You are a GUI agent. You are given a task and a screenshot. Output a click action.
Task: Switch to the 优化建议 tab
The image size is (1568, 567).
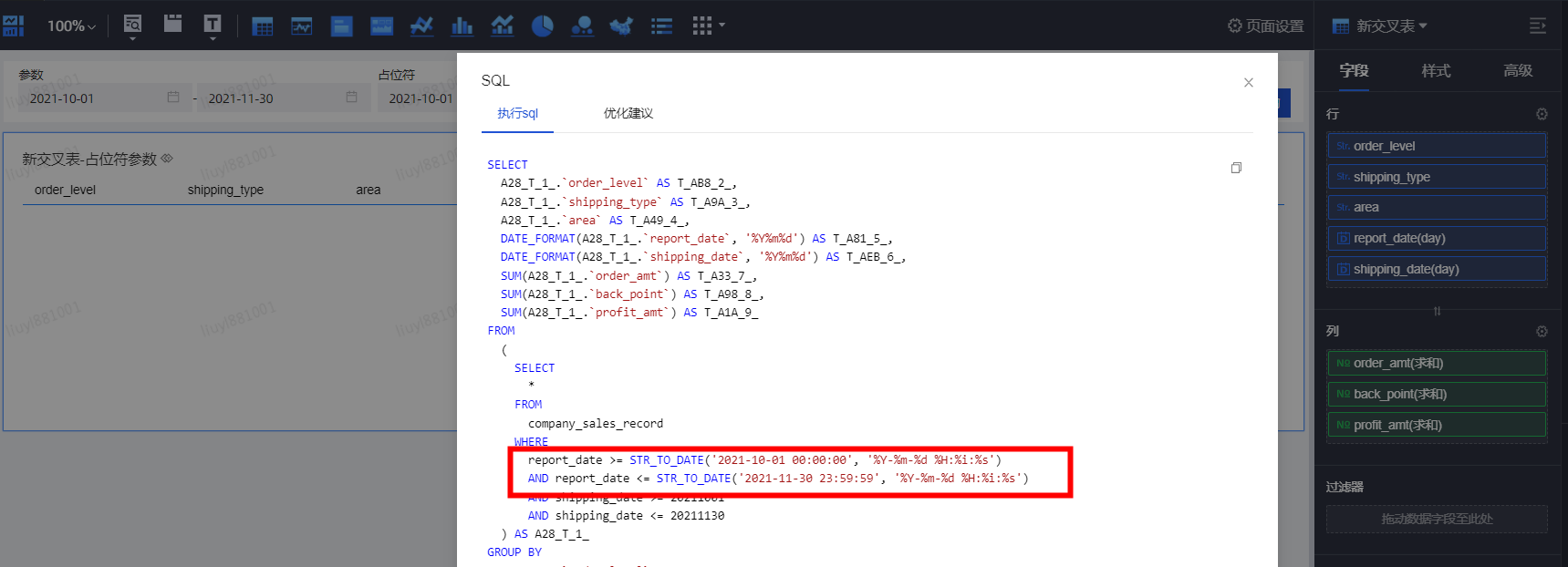[x=628, y=113]
